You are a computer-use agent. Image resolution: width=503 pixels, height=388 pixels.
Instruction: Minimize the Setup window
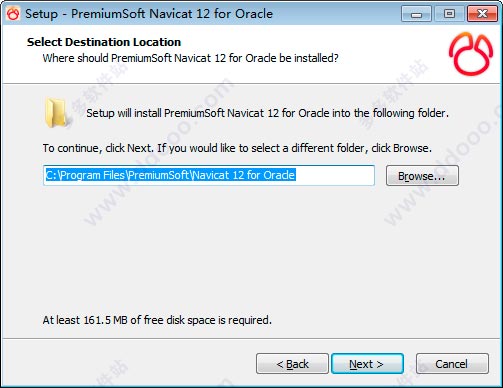point(416,14)
